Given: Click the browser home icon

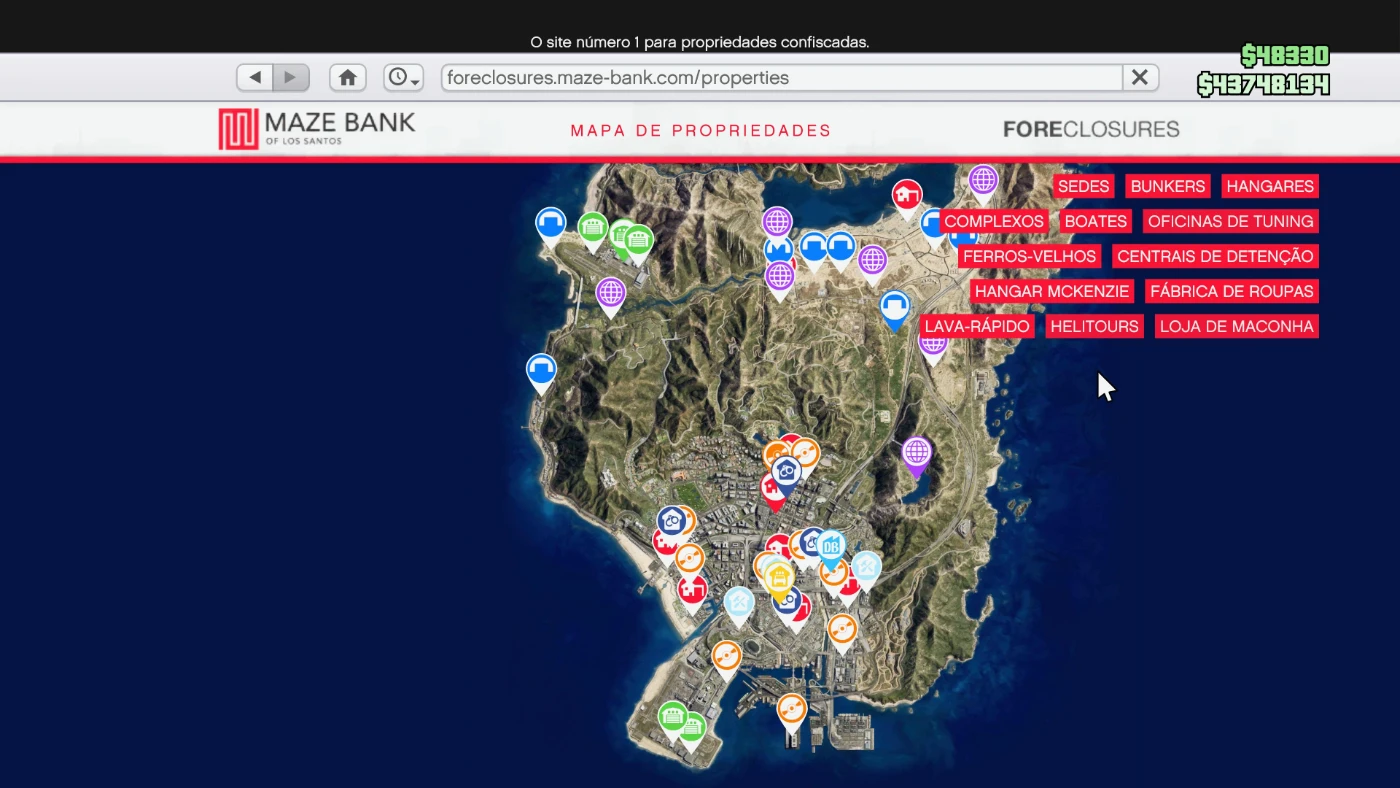Looking at the screenshot, I should pos(347,78).
